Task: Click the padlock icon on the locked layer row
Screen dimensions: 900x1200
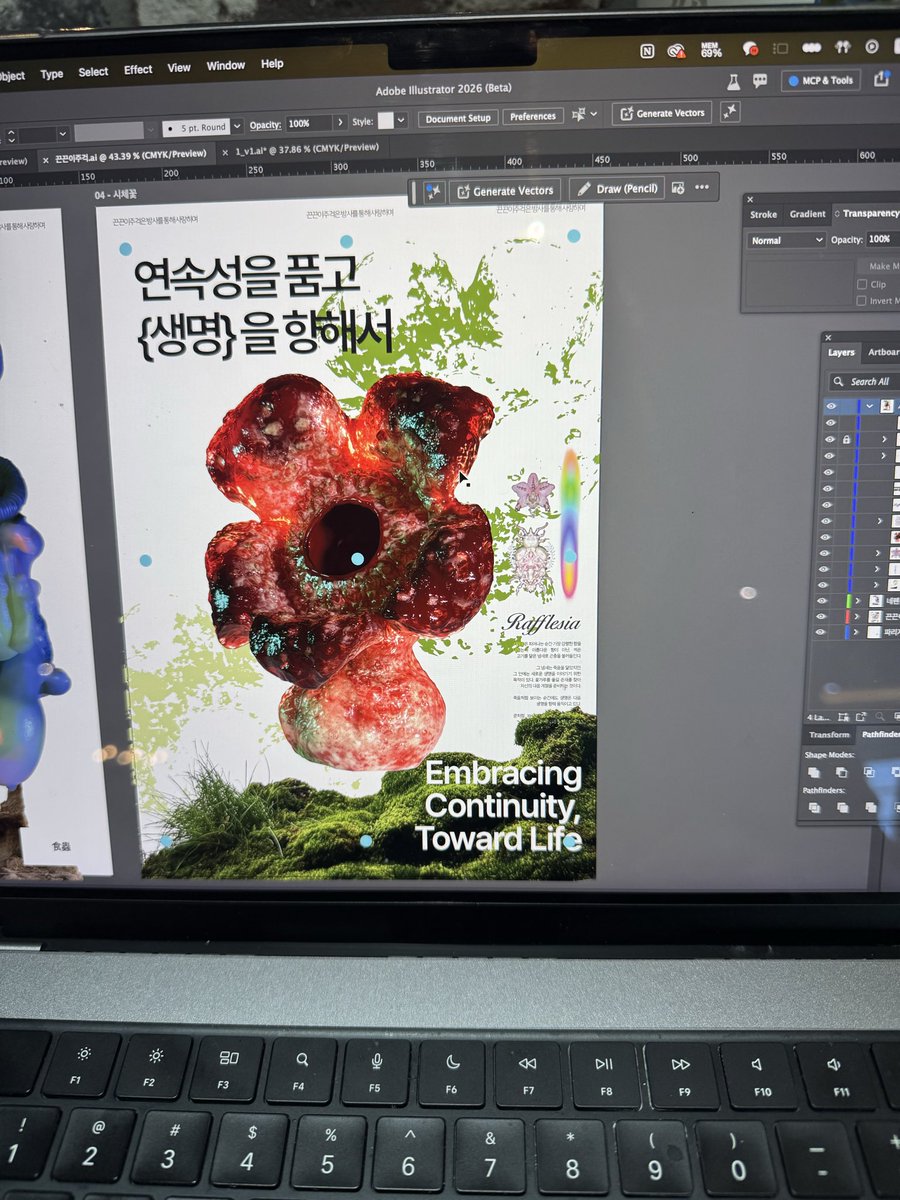Action: (x=846, y=439)
